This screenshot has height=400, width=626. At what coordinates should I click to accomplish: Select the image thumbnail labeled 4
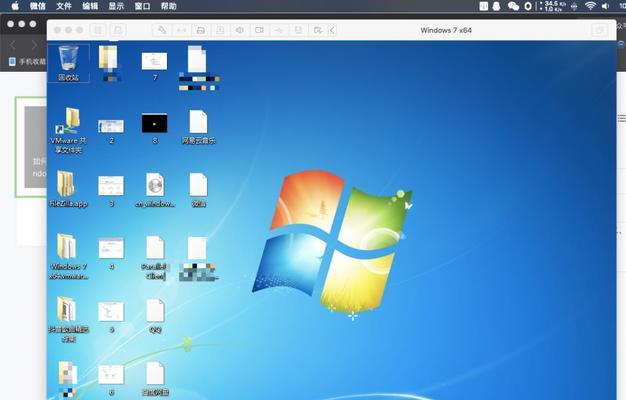pos(111,254)
